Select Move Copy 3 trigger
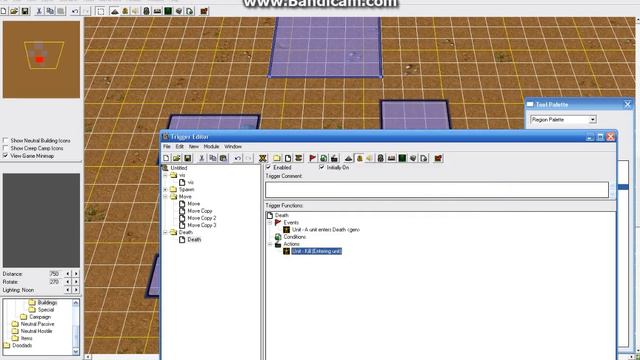The height and width of the screenshot is (360, 640). pos(202,225)
